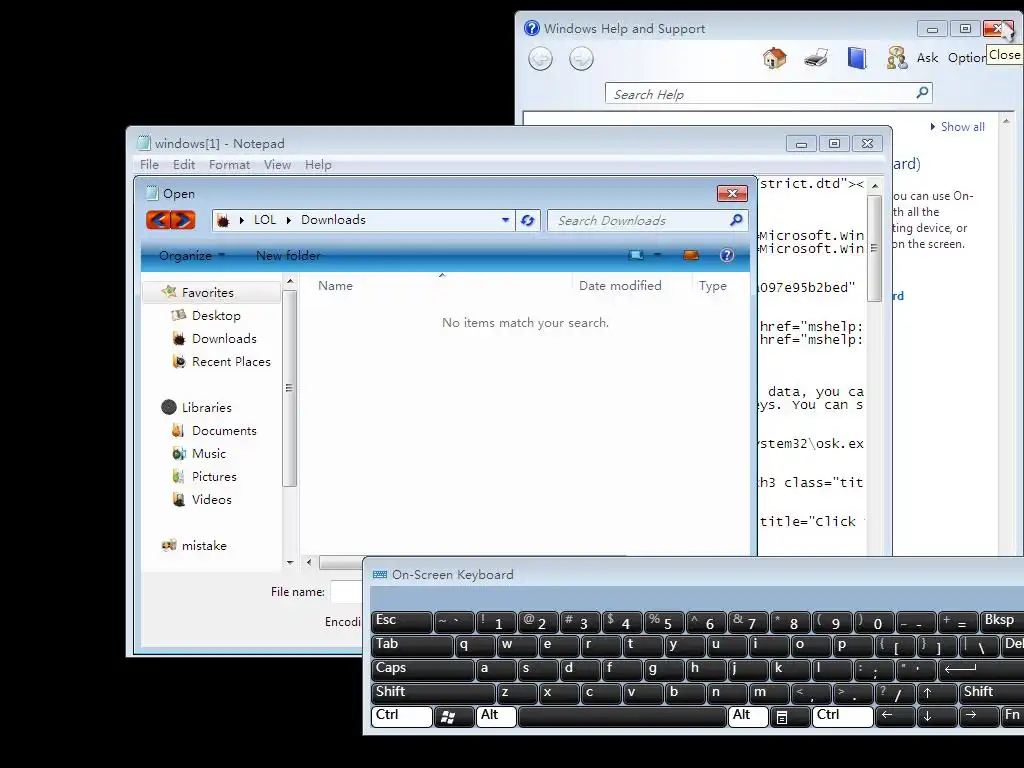Click Notepad vertical scrollbar thumb
This screenshot has height=768, width=1024.
click(x=874, y=248)
